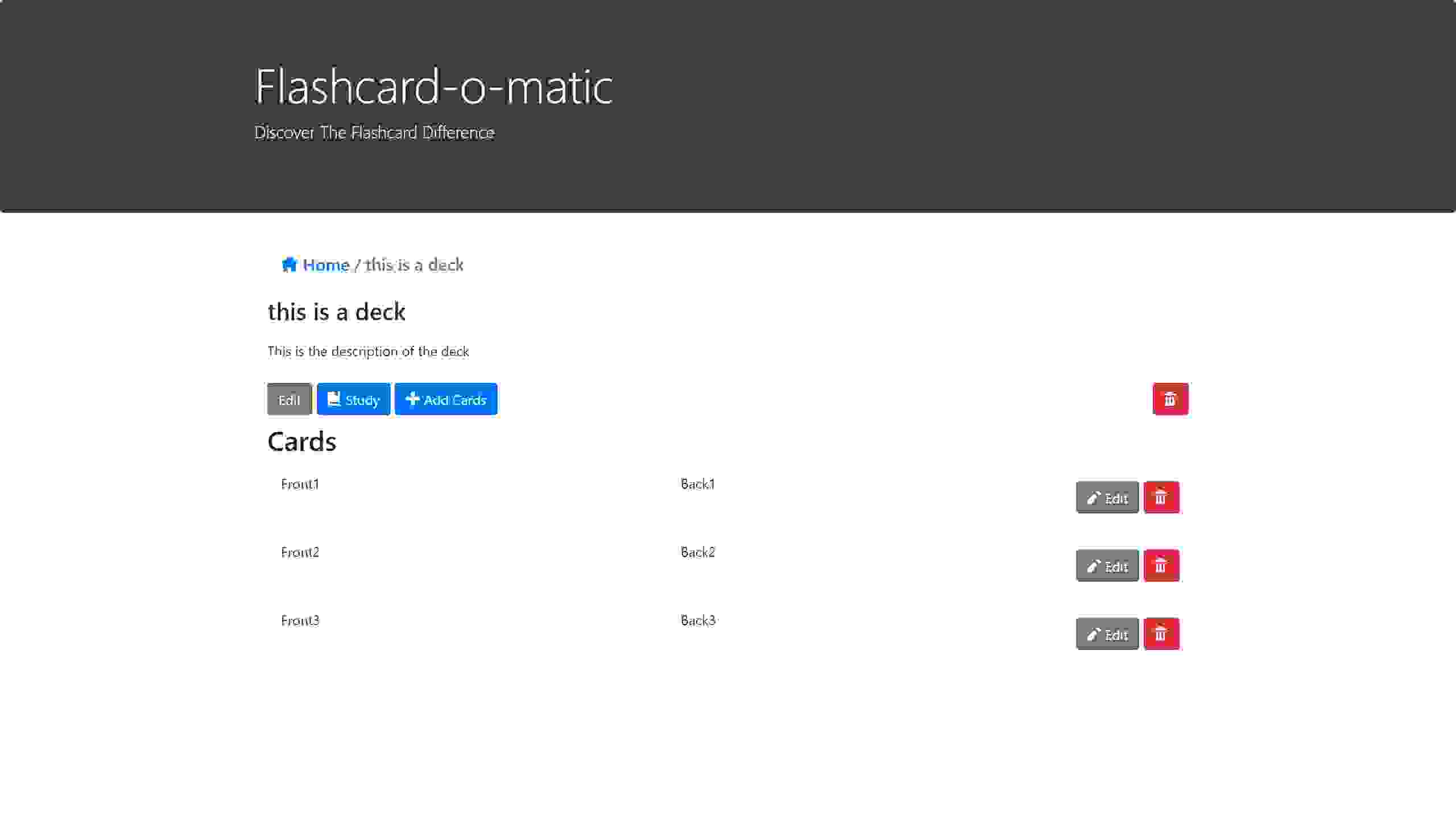Click the Flashcard-o-matic title
Viewport: 1456px width, 819px height.
tap(433, 86)
